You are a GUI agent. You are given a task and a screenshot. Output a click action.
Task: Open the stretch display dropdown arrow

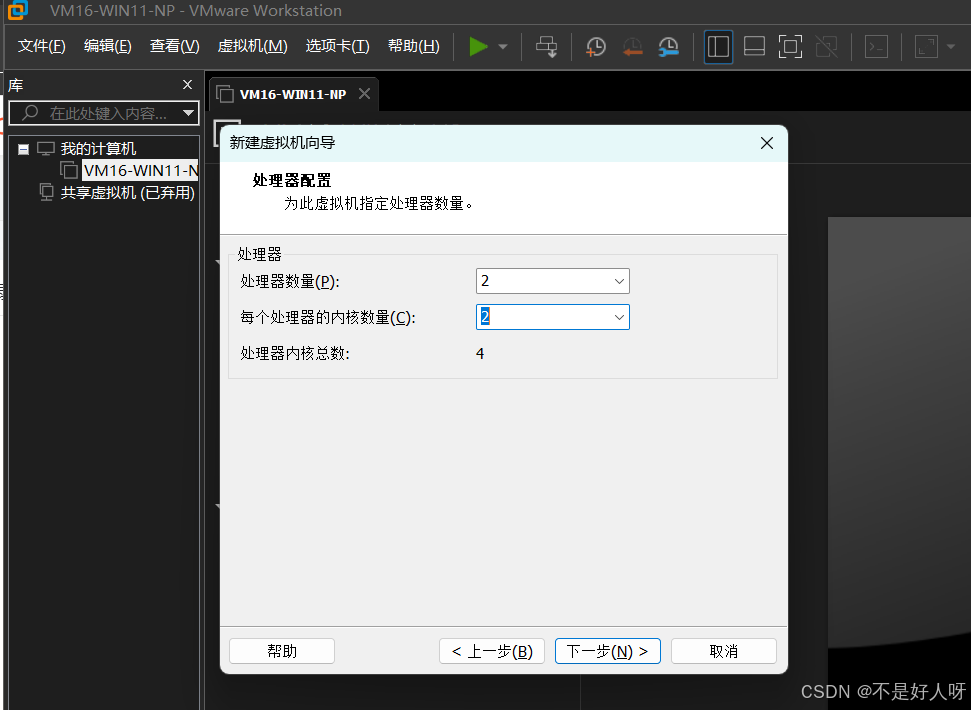[x=951, y=46]
